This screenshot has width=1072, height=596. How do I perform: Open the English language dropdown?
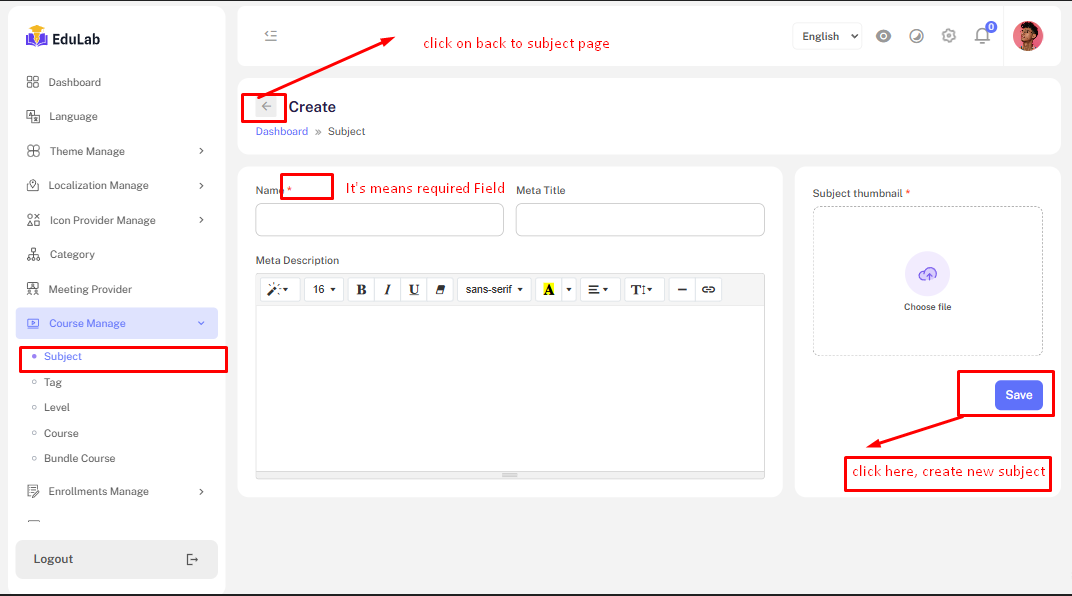(826, 36)
